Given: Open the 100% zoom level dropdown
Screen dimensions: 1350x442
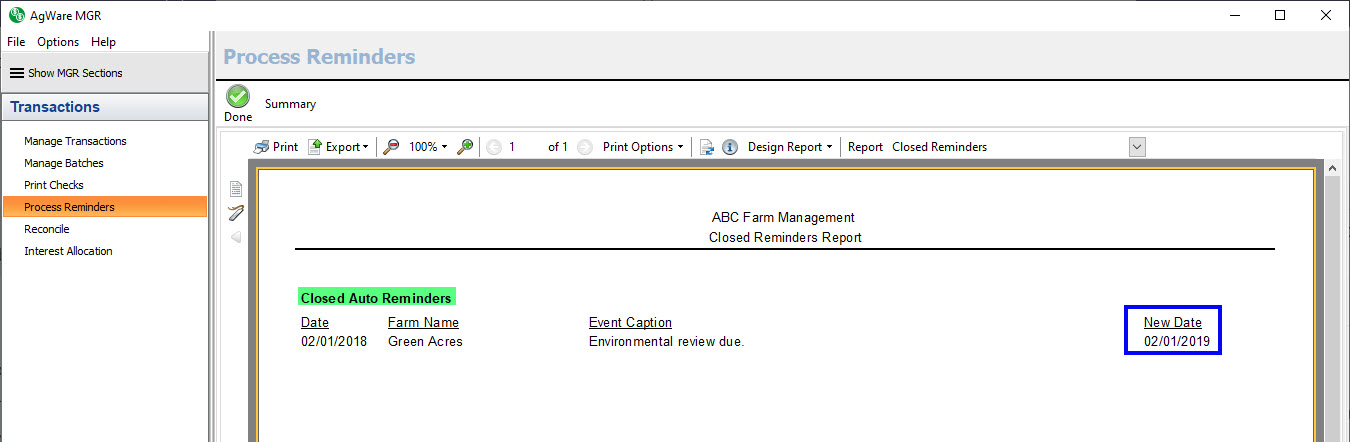Looking at the screenshot, I should [x=428, y=147].
